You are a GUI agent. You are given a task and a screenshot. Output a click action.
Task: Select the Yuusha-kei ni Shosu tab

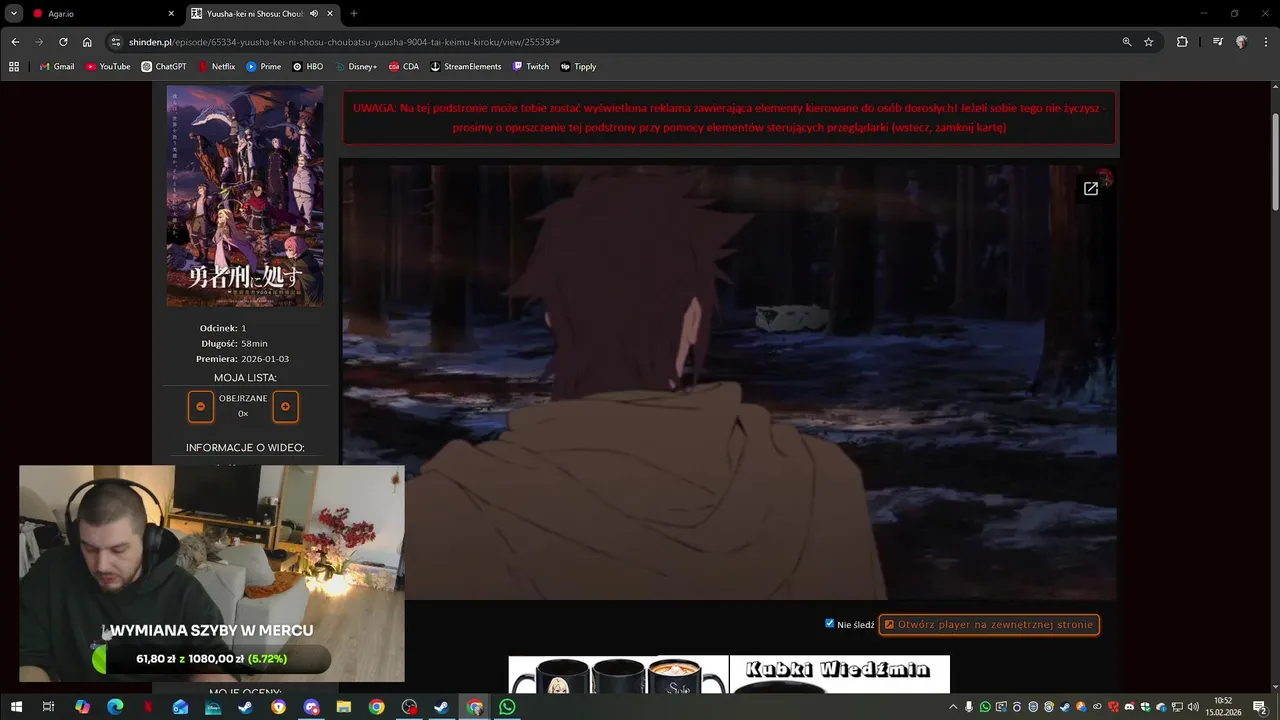coord(263,14)
